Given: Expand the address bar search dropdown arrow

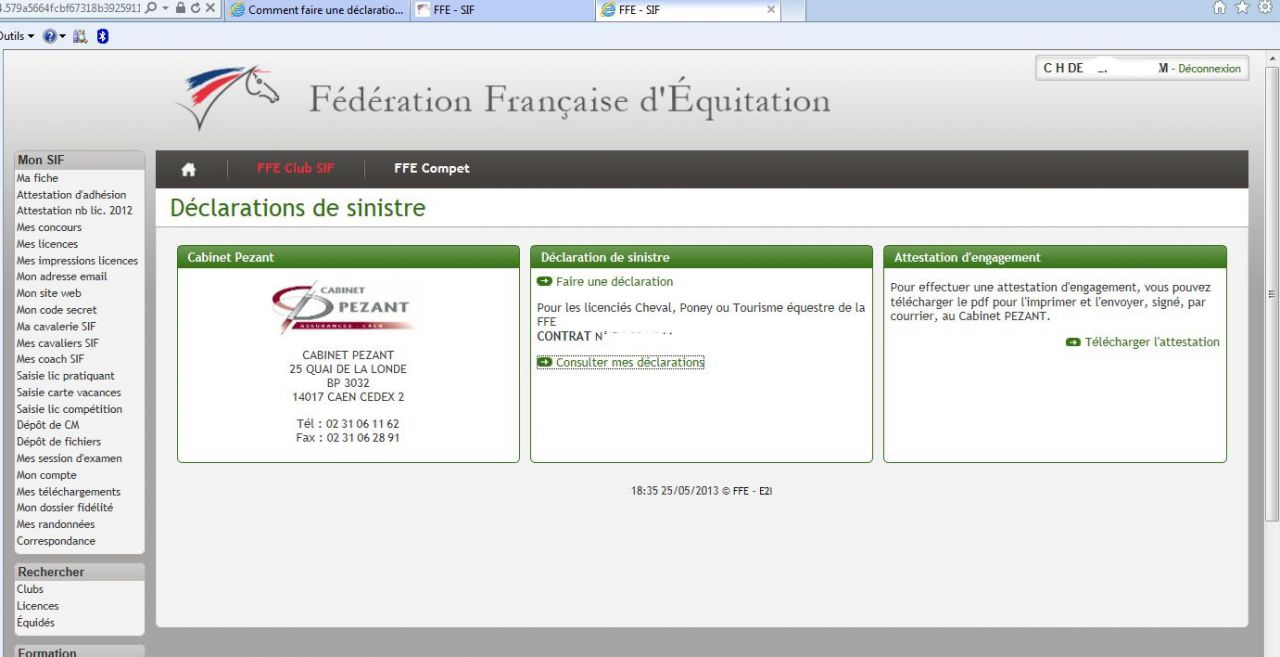Looking at the screenshot, I should (x=164, y=8).
